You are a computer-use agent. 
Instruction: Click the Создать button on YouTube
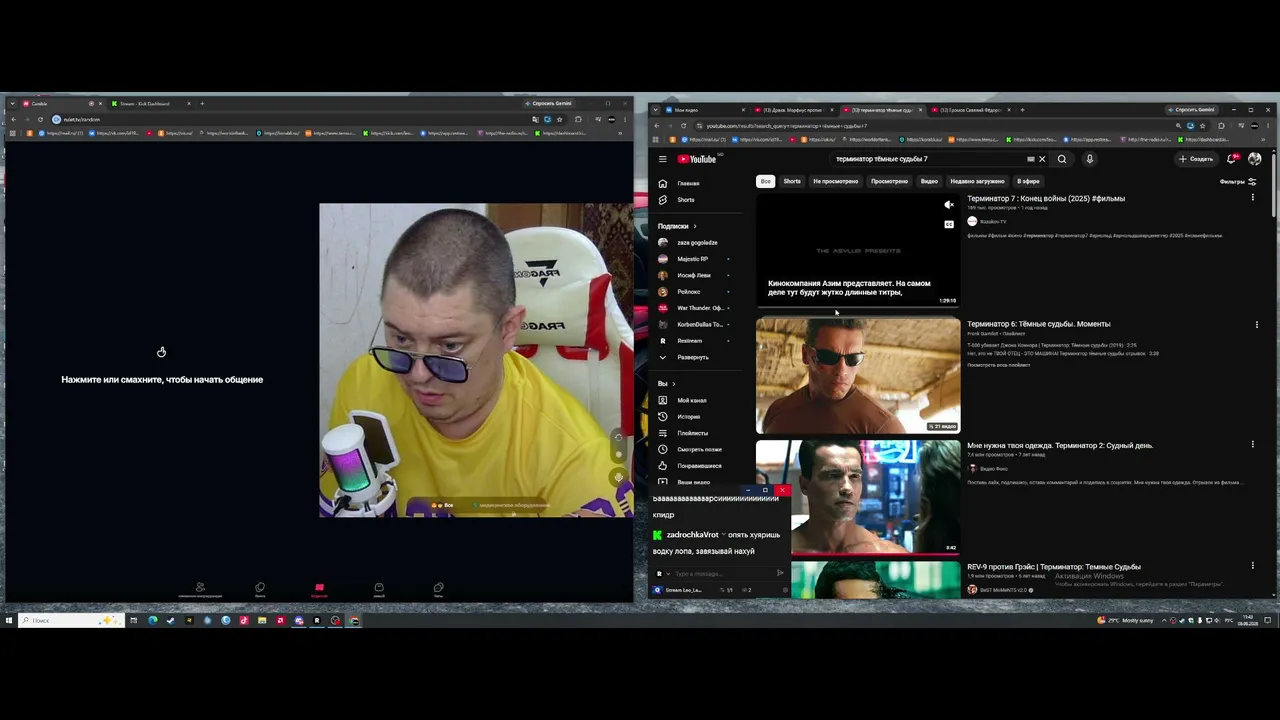pos(1196,159)
